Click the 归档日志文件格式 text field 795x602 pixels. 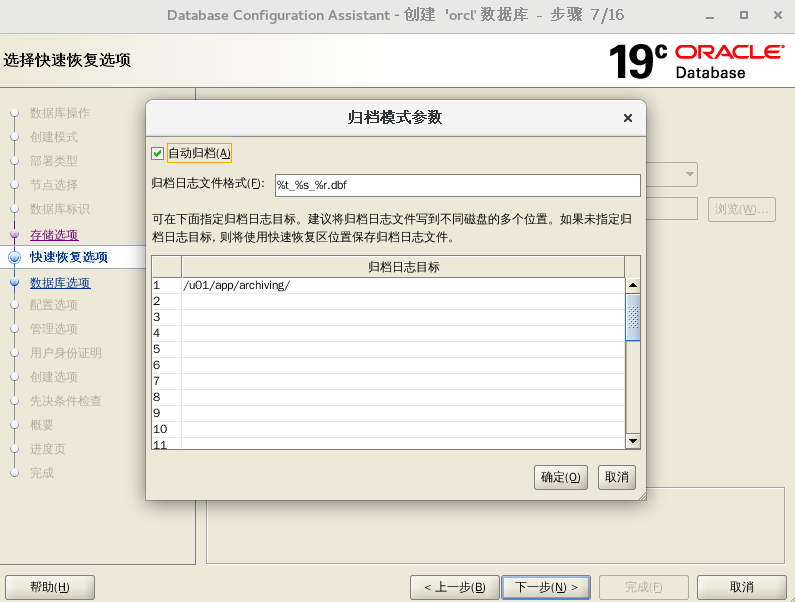point(456,185)
